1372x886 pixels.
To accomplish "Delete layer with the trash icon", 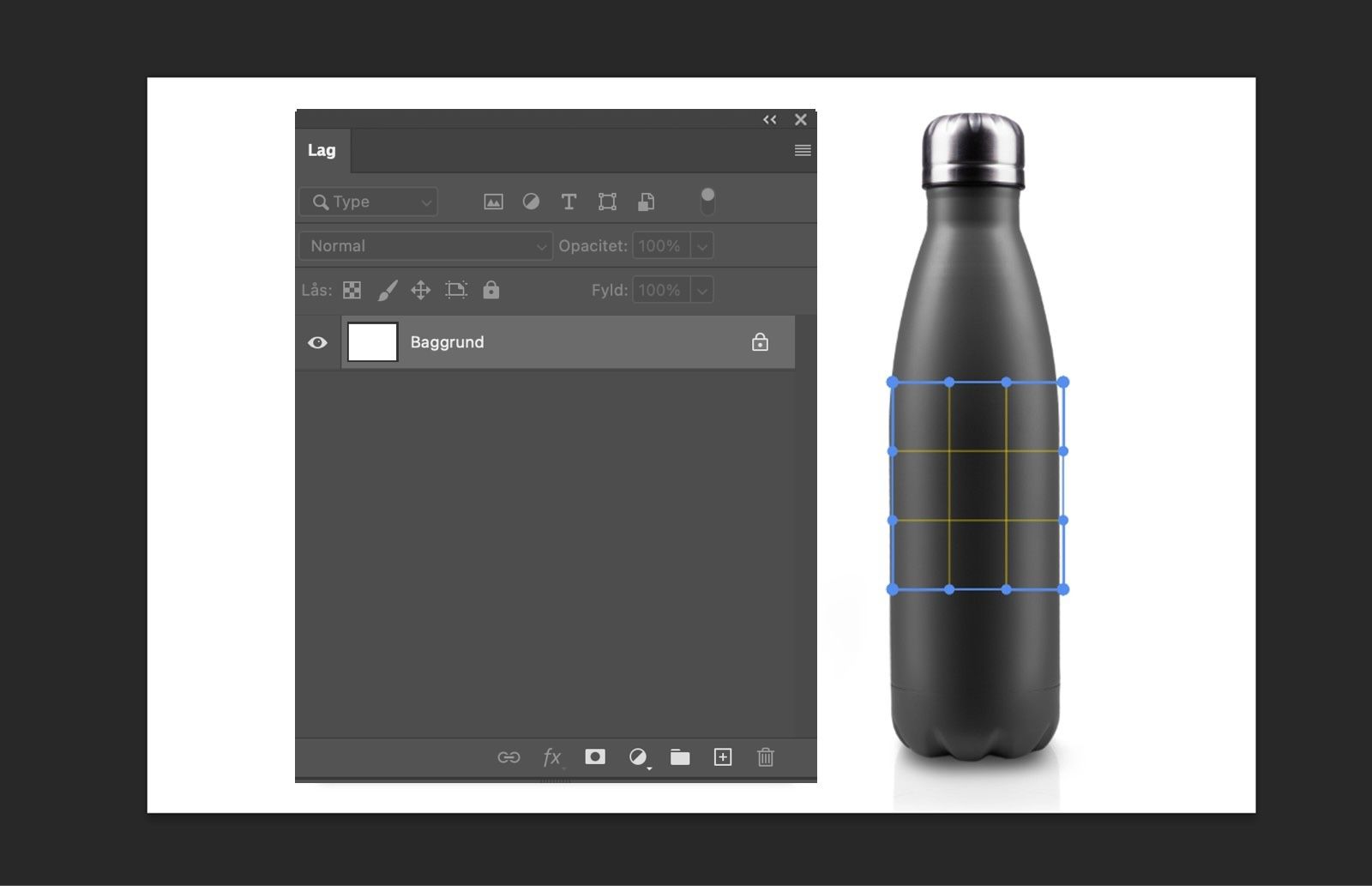I will 765,757.
